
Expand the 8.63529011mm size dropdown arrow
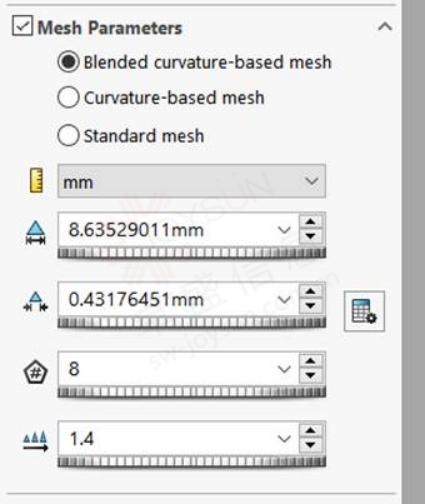[284, 230]
